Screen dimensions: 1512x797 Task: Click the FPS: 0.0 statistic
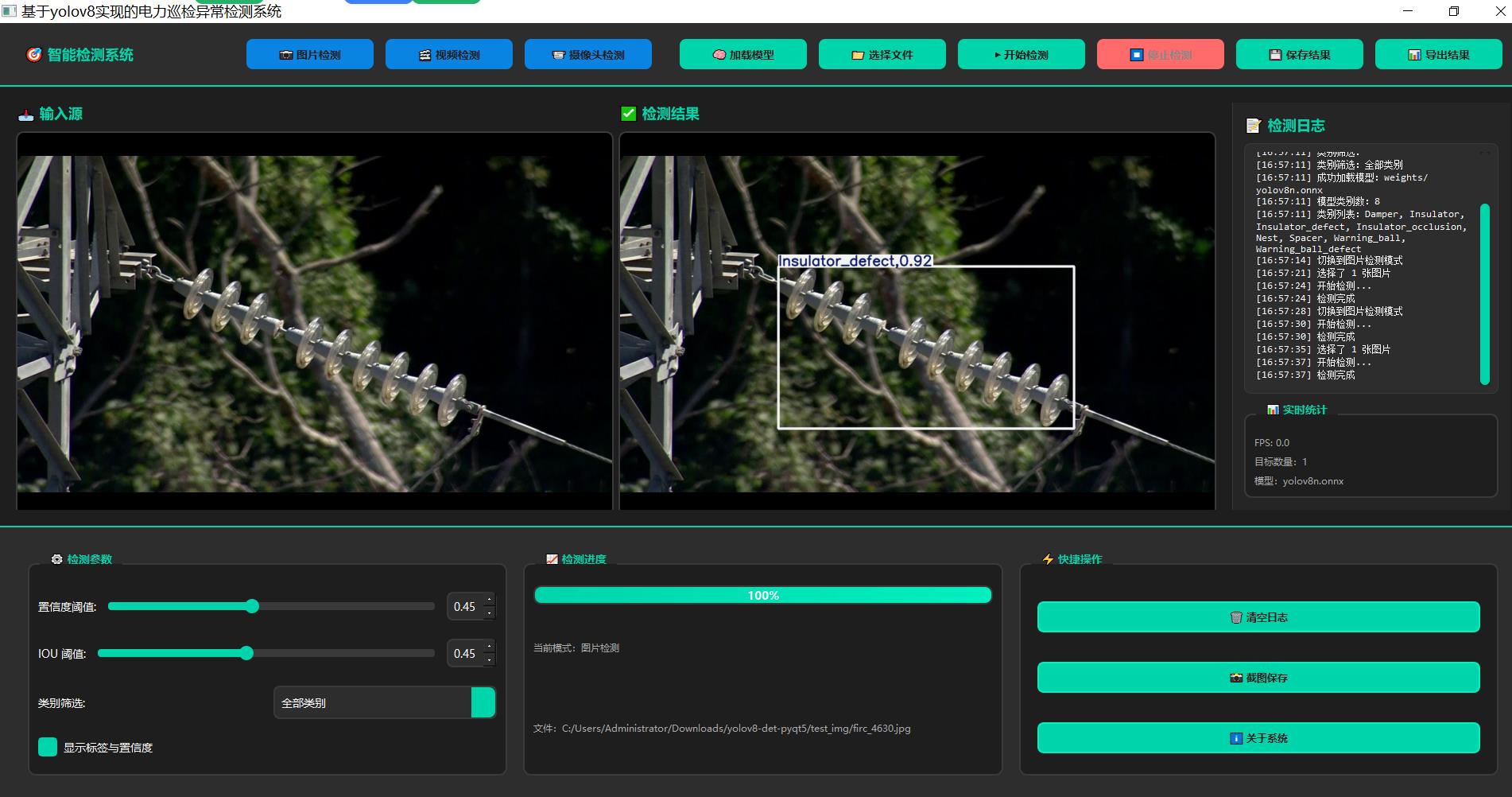point(1272,443)
